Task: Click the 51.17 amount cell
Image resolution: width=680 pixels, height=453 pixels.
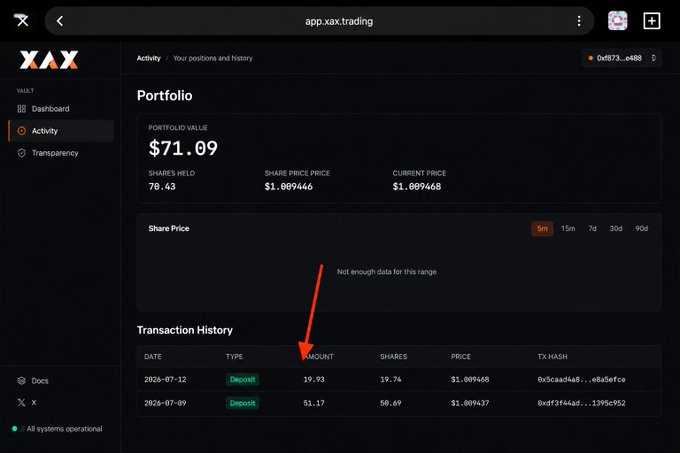Action: point(314,403)
